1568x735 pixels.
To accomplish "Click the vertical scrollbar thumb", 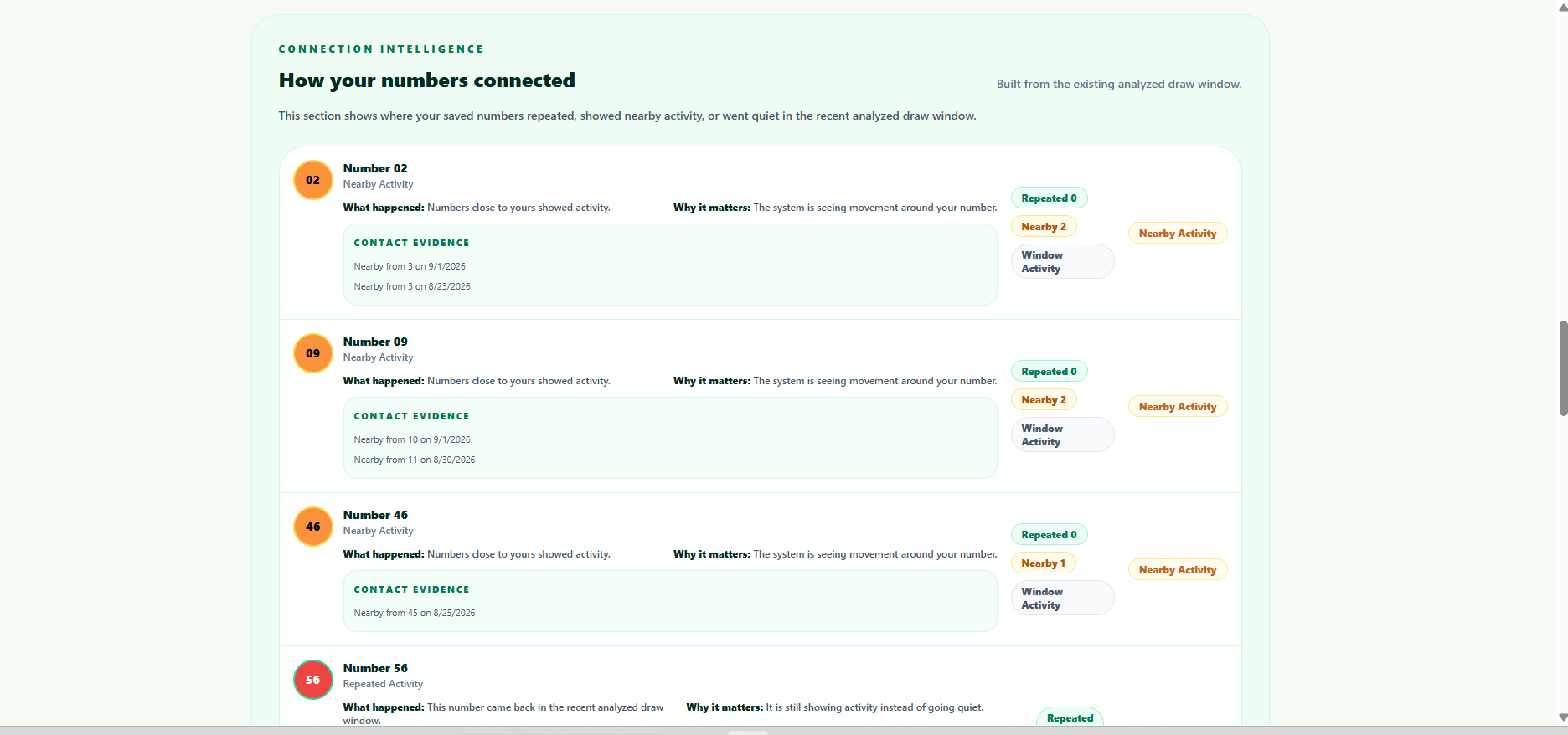I will 1563,367.
